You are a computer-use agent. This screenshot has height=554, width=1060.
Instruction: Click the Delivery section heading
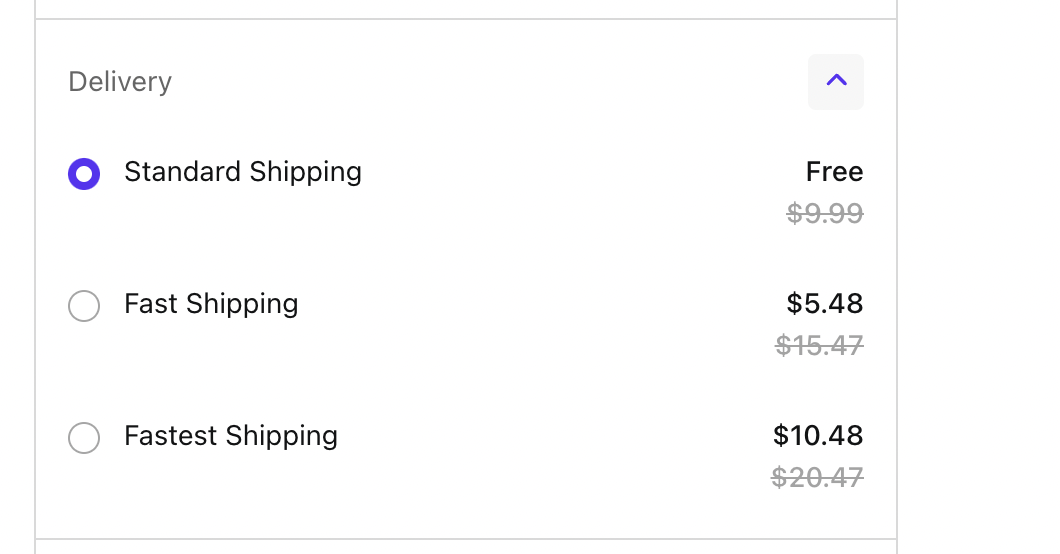pyautogui.click(x=120, y=82)
